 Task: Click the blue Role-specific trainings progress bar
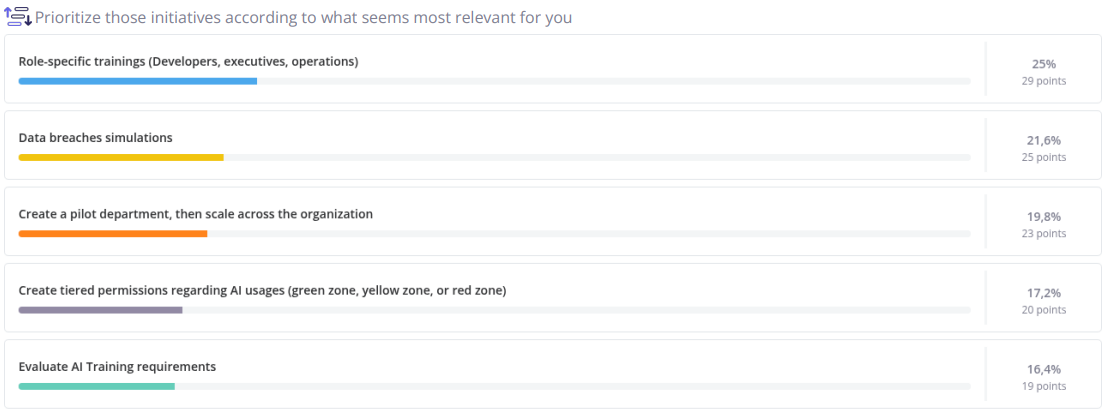[137, 81]
